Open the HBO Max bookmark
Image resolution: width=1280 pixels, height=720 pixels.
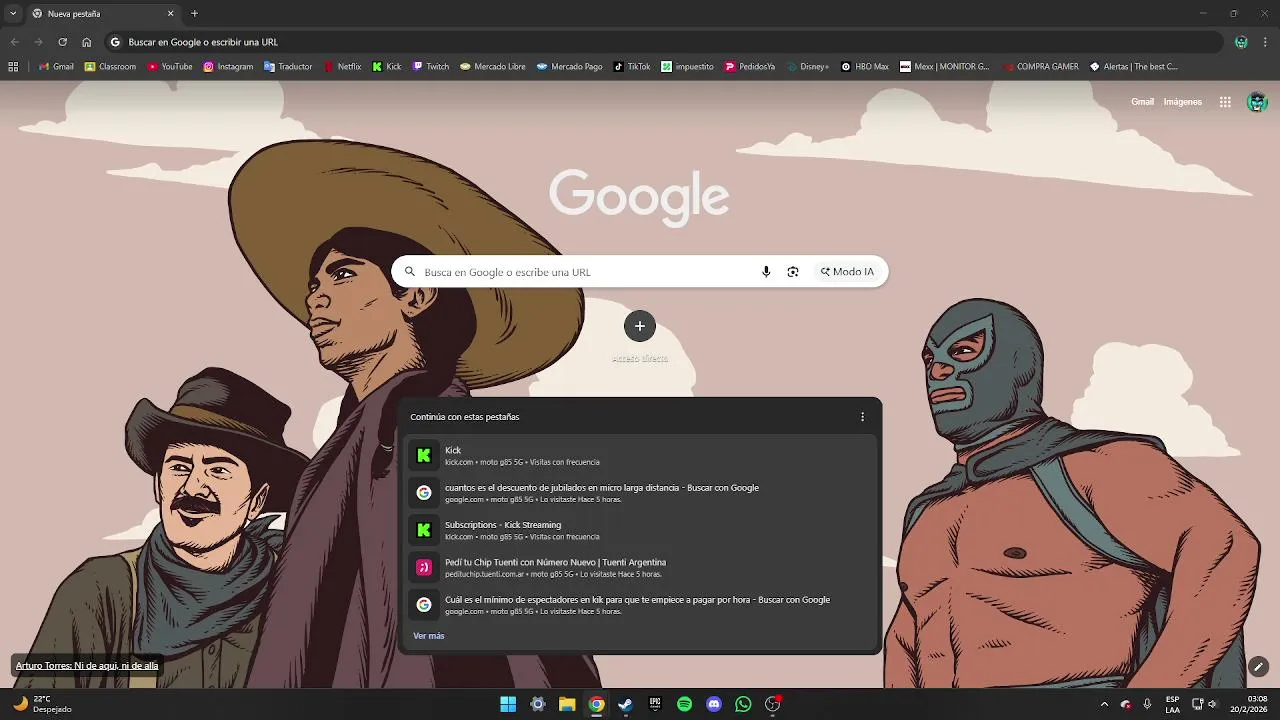coord(865,67)
